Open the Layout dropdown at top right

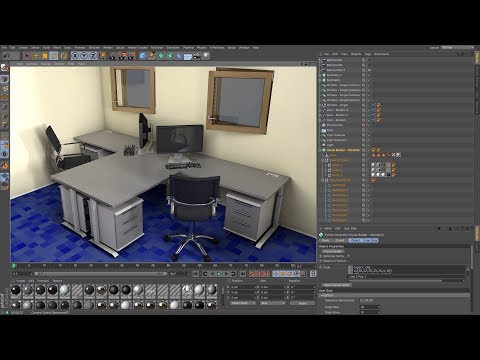(457, 48)
